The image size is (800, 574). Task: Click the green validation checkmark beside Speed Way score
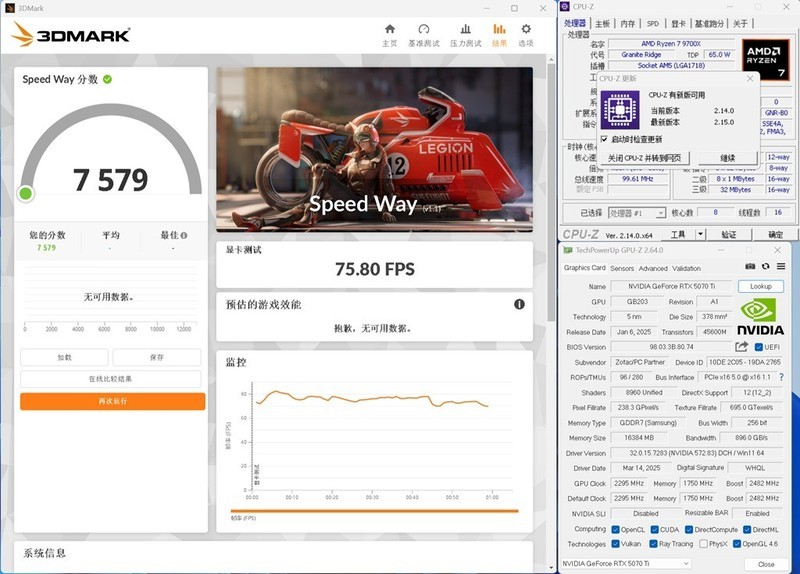pos(107,79)
